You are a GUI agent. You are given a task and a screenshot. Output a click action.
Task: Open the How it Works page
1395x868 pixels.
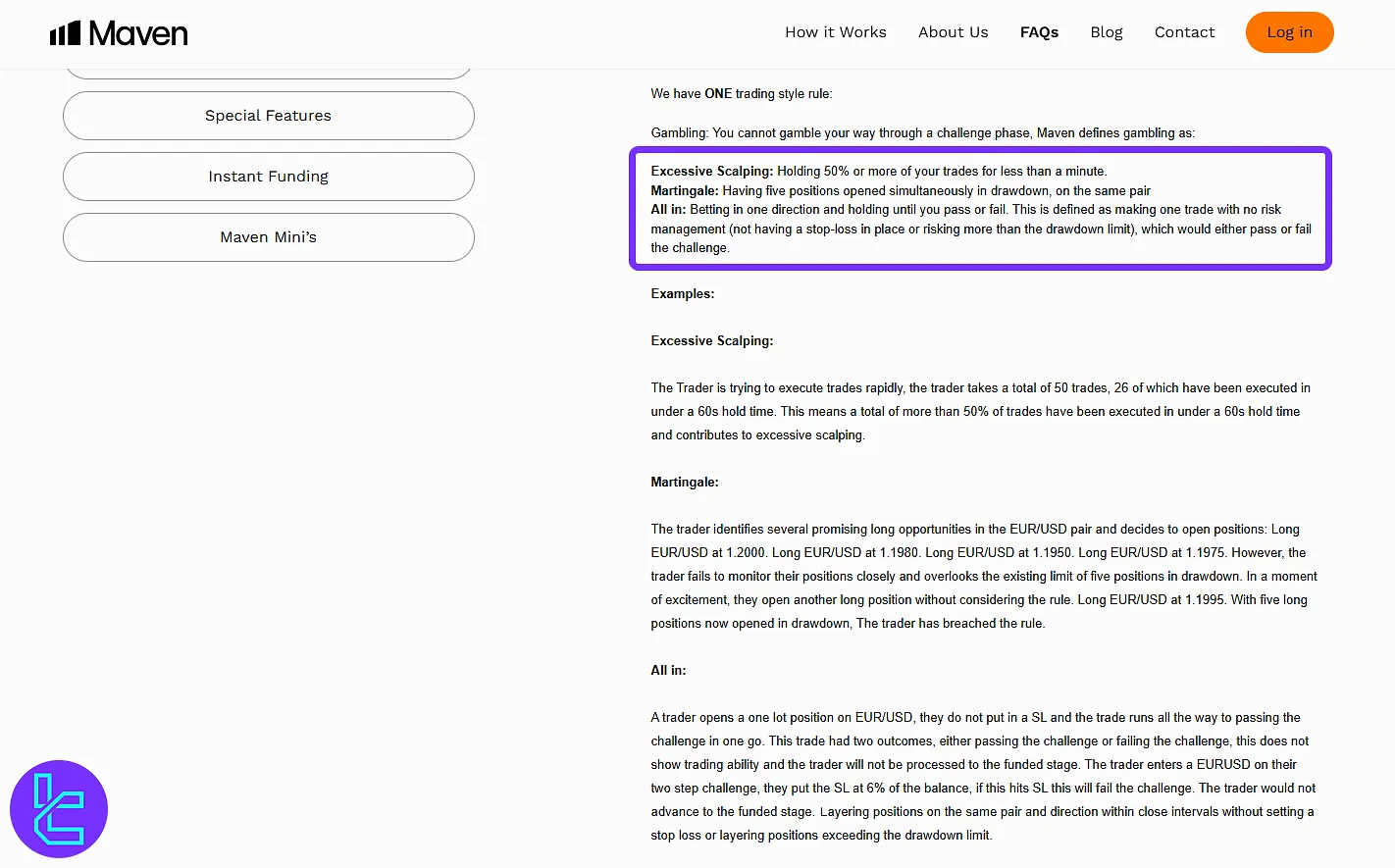(x=835, y=32)
